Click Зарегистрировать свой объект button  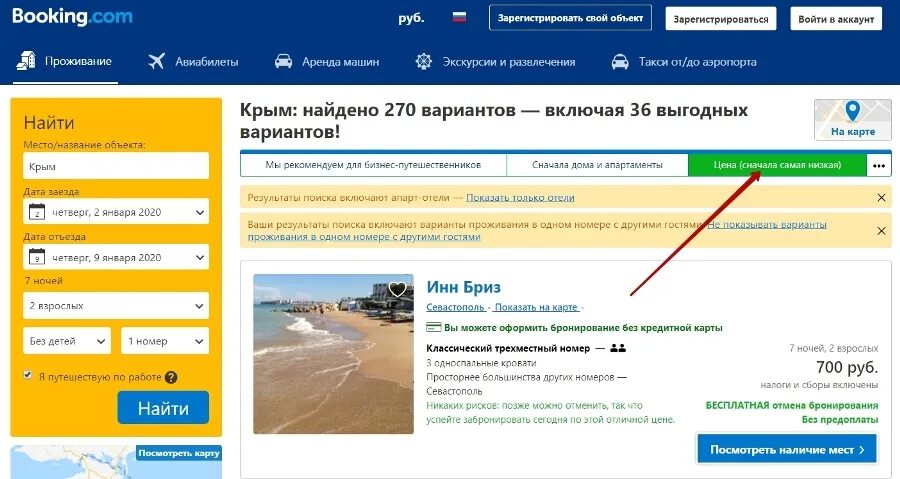pyautogui.click(x=570, y=18)
